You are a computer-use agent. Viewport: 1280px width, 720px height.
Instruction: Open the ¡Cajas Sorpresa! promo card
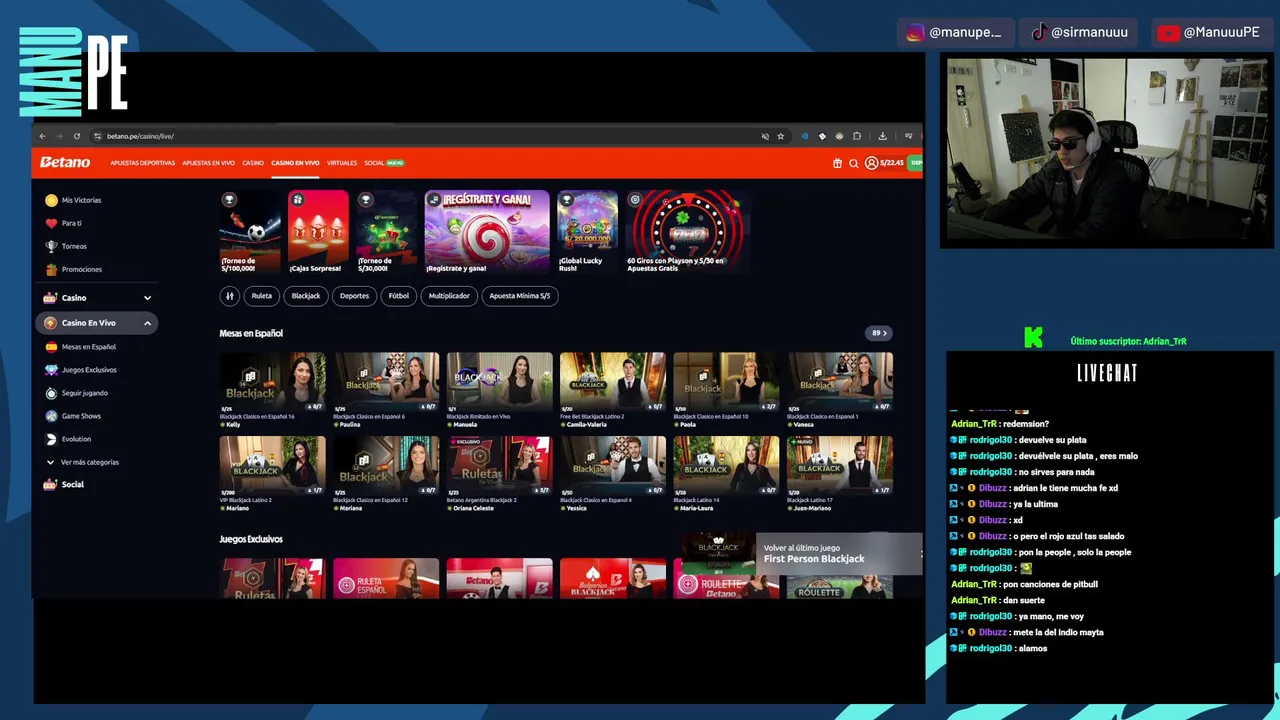(x=318, y=232)
